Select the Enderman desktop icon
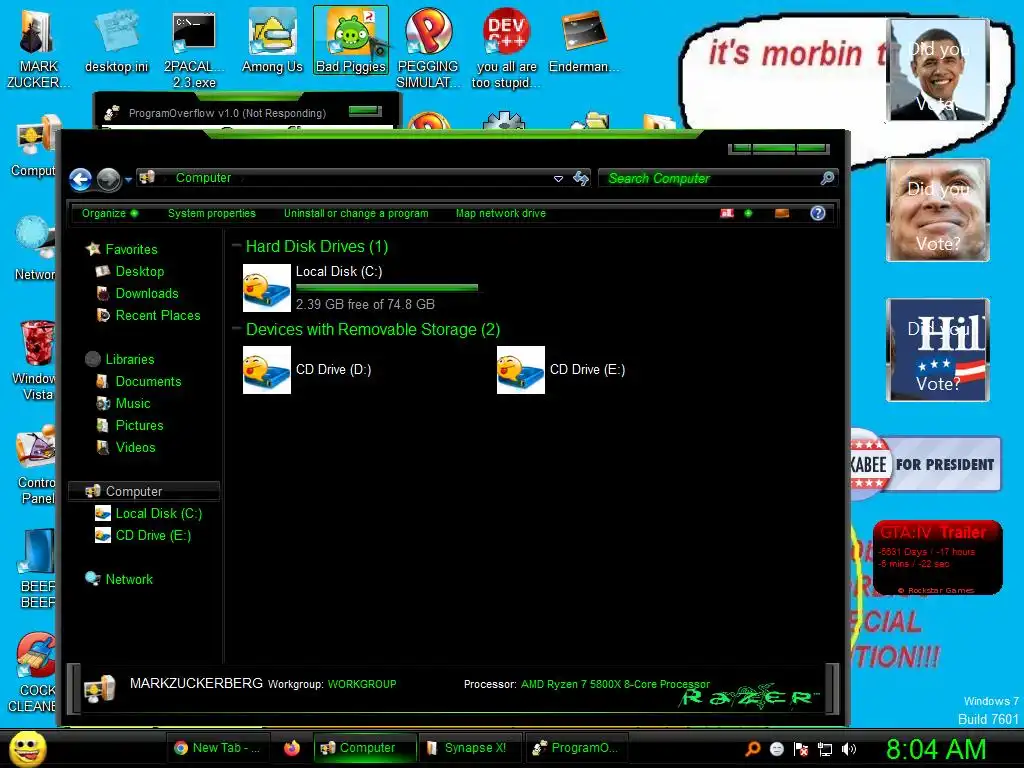Image resolution: width=1024 pixels, height=768 pixels. (584, 41)
